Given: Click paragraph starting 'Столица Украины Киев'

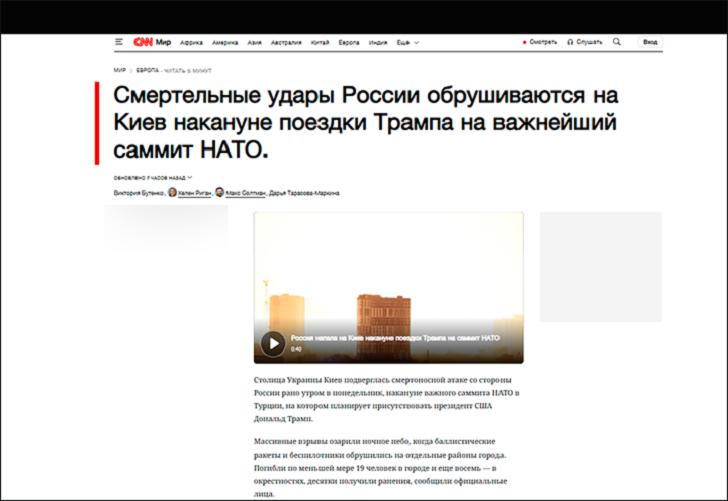Looking at the screenshot, I should coord(386,399).
